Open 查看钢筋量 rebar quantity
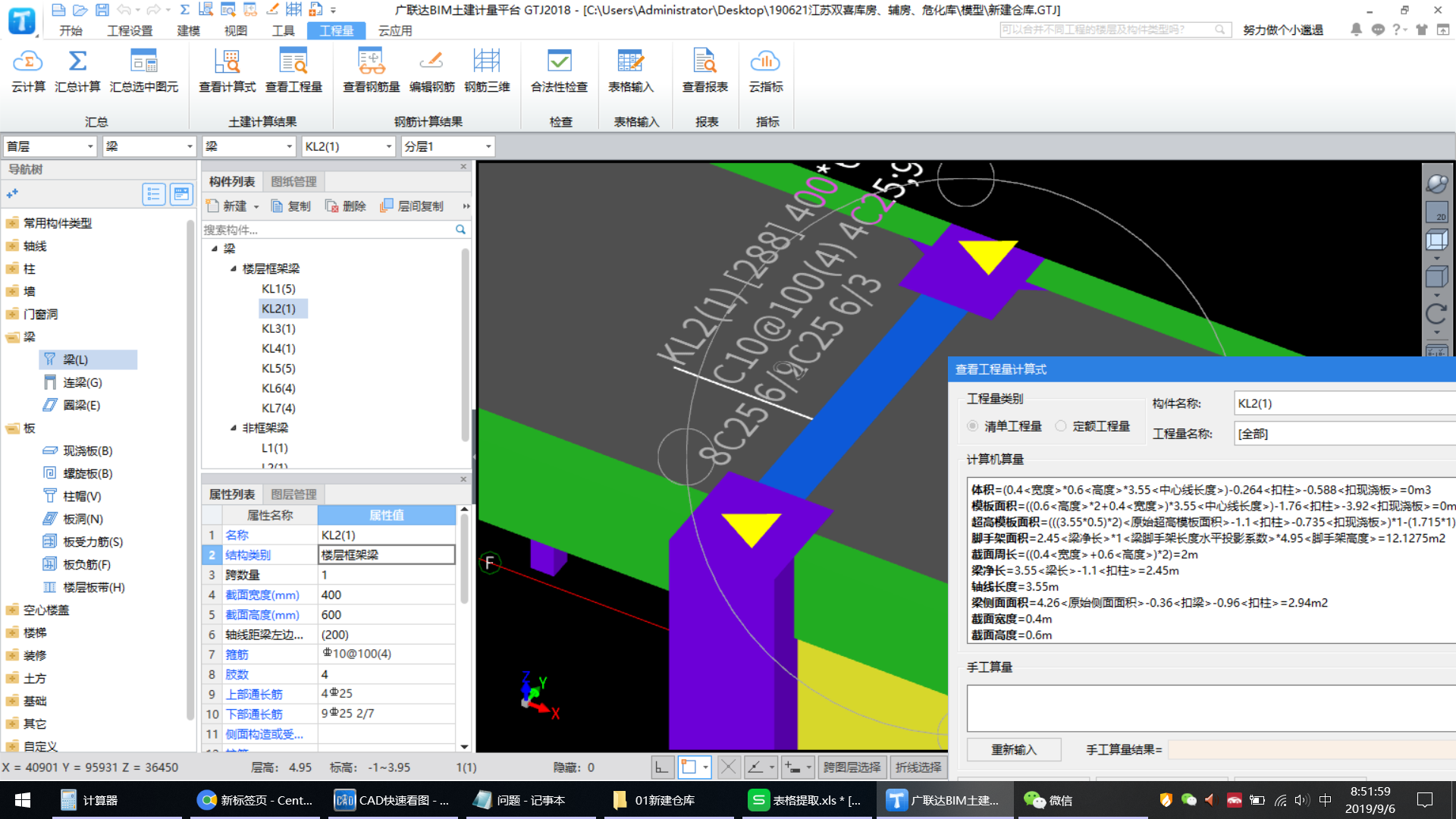1456x819 pixels. [x=371, y=71]
